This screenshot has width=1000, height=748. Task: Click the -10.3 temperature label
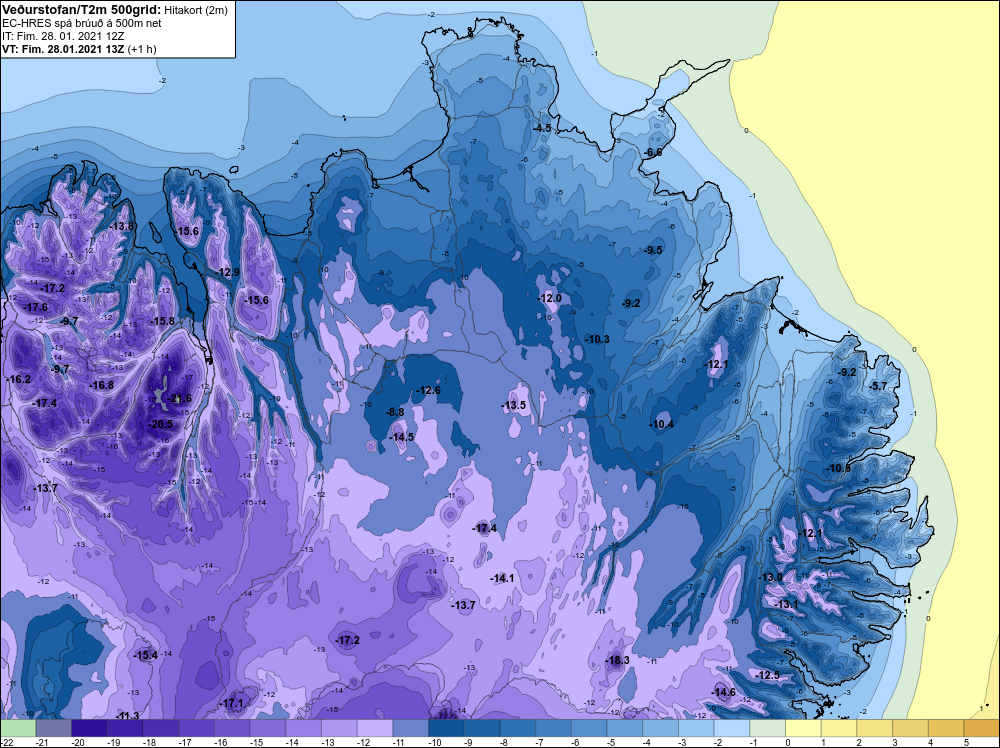coord(598,339)
